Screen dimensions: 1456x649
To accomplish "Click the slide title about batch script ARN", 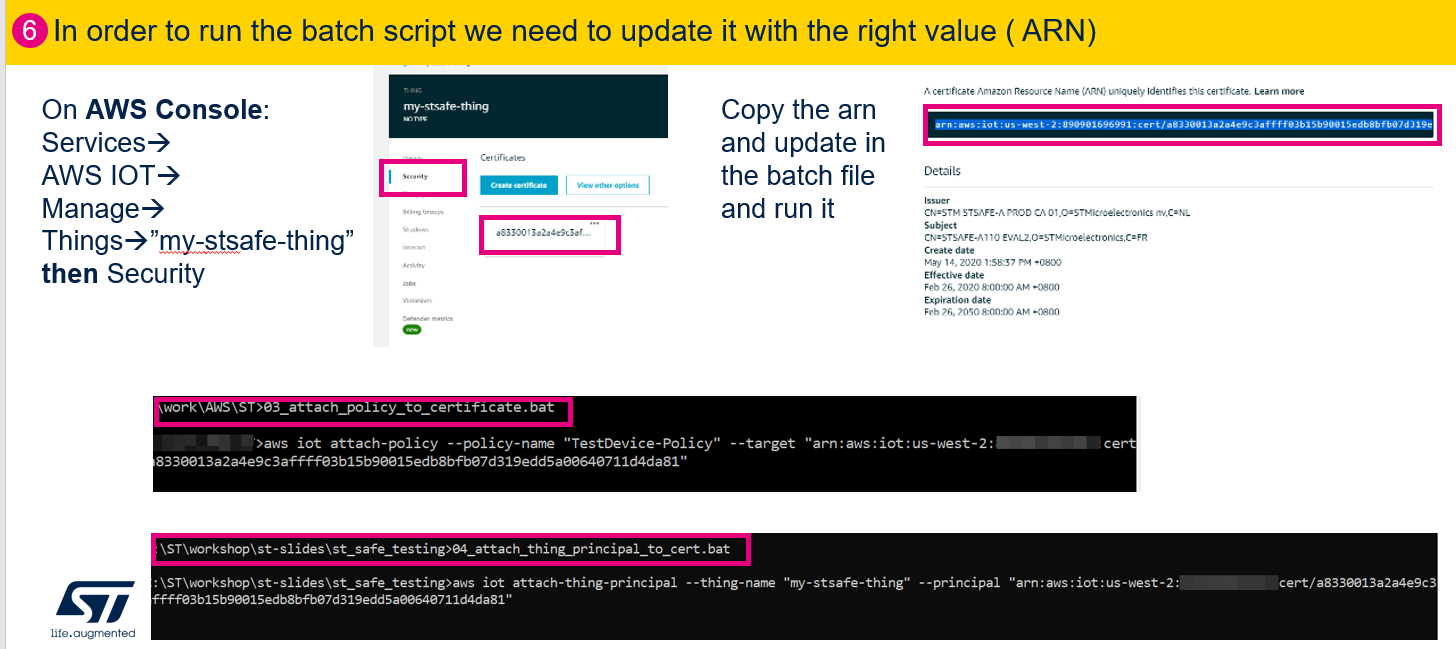I will tap(575, 31).
